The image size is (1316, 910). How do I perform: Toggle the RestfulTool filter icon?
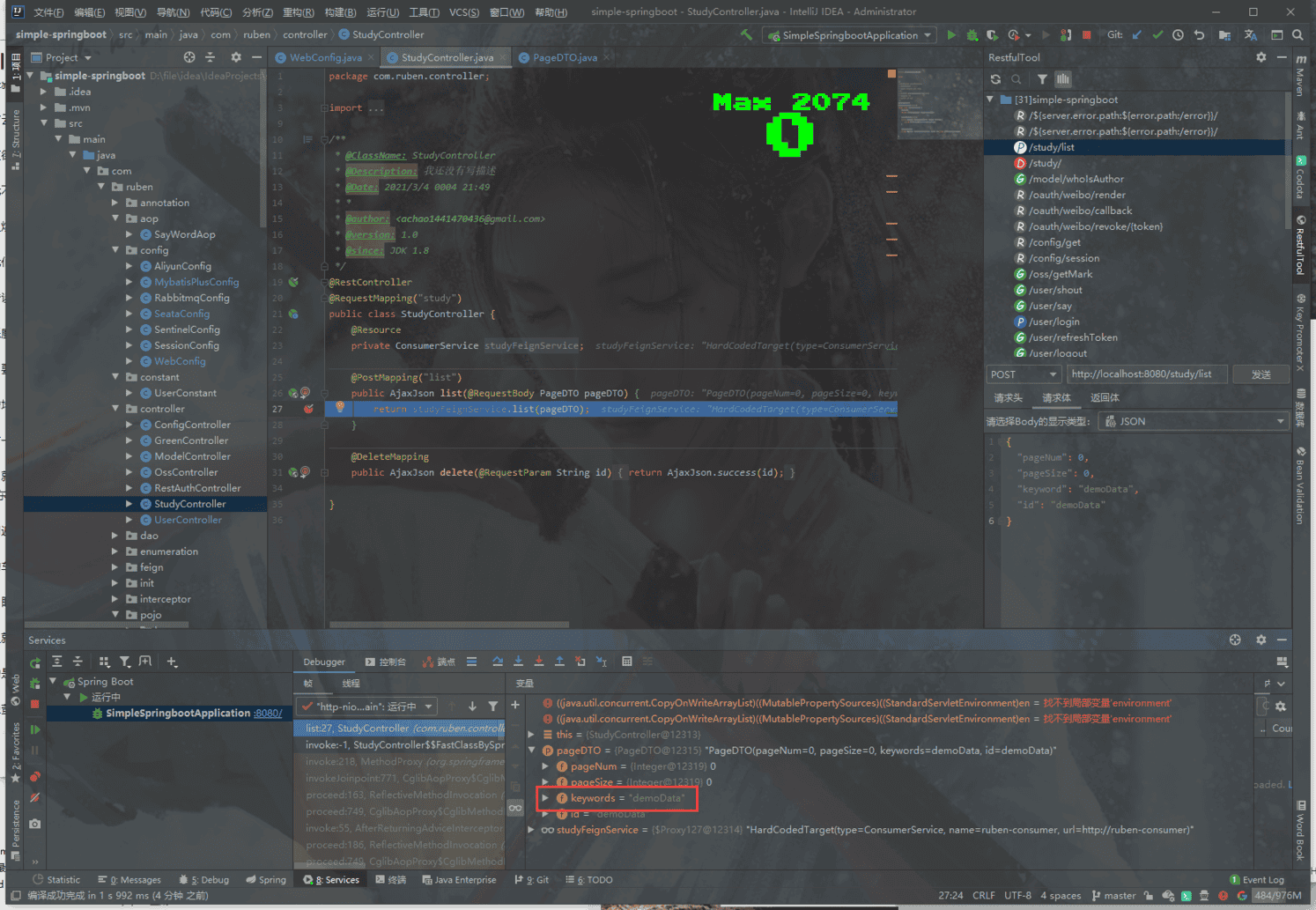click(x=1042, y=79)
